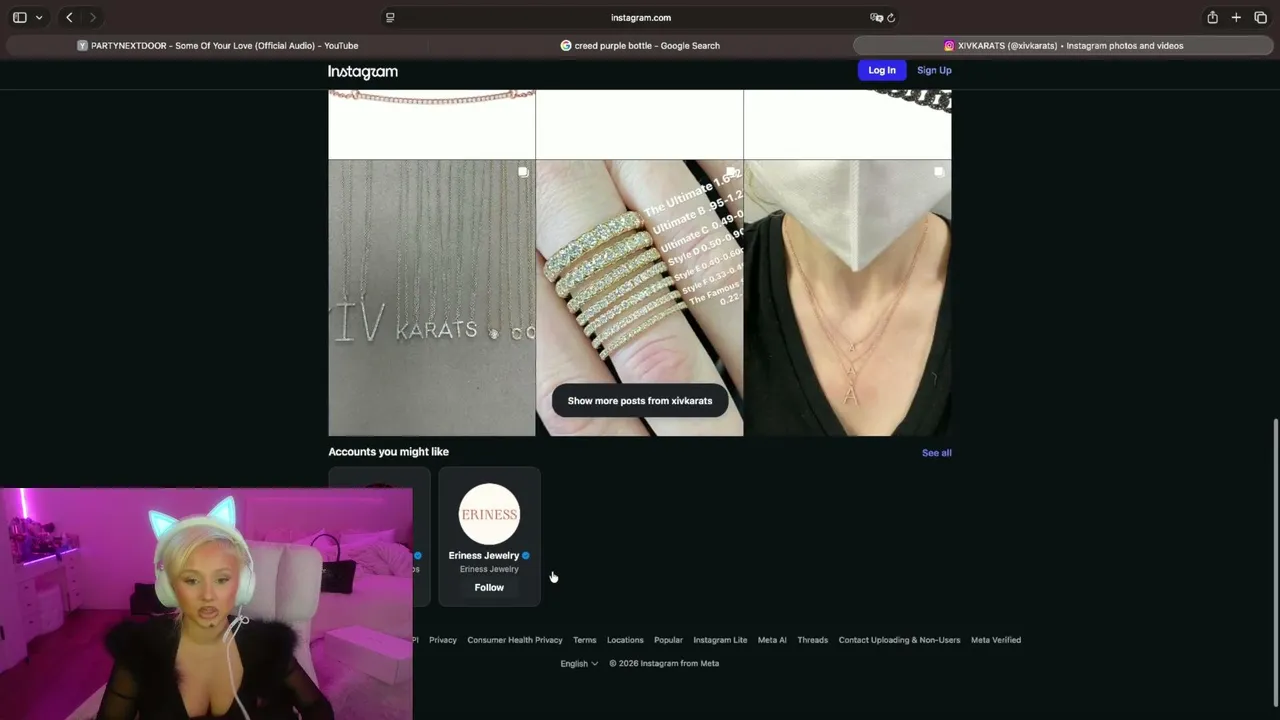Click the "Accounts you might like" heading
1280x720 pixels.
(389, 452)
